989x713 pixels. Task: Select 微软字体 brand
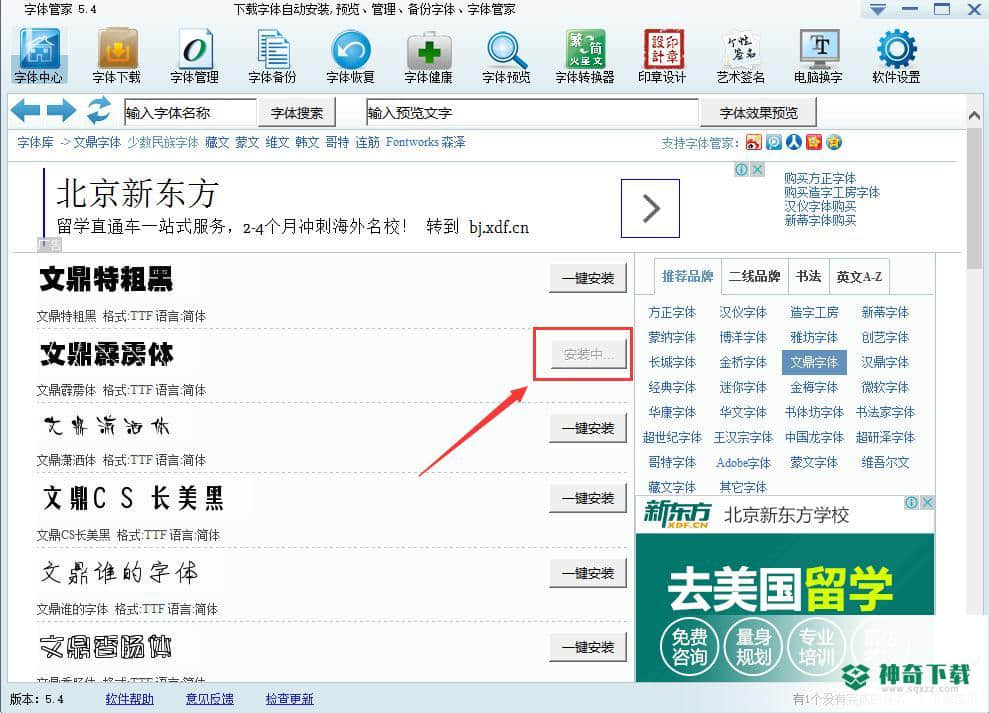[885, 387]
